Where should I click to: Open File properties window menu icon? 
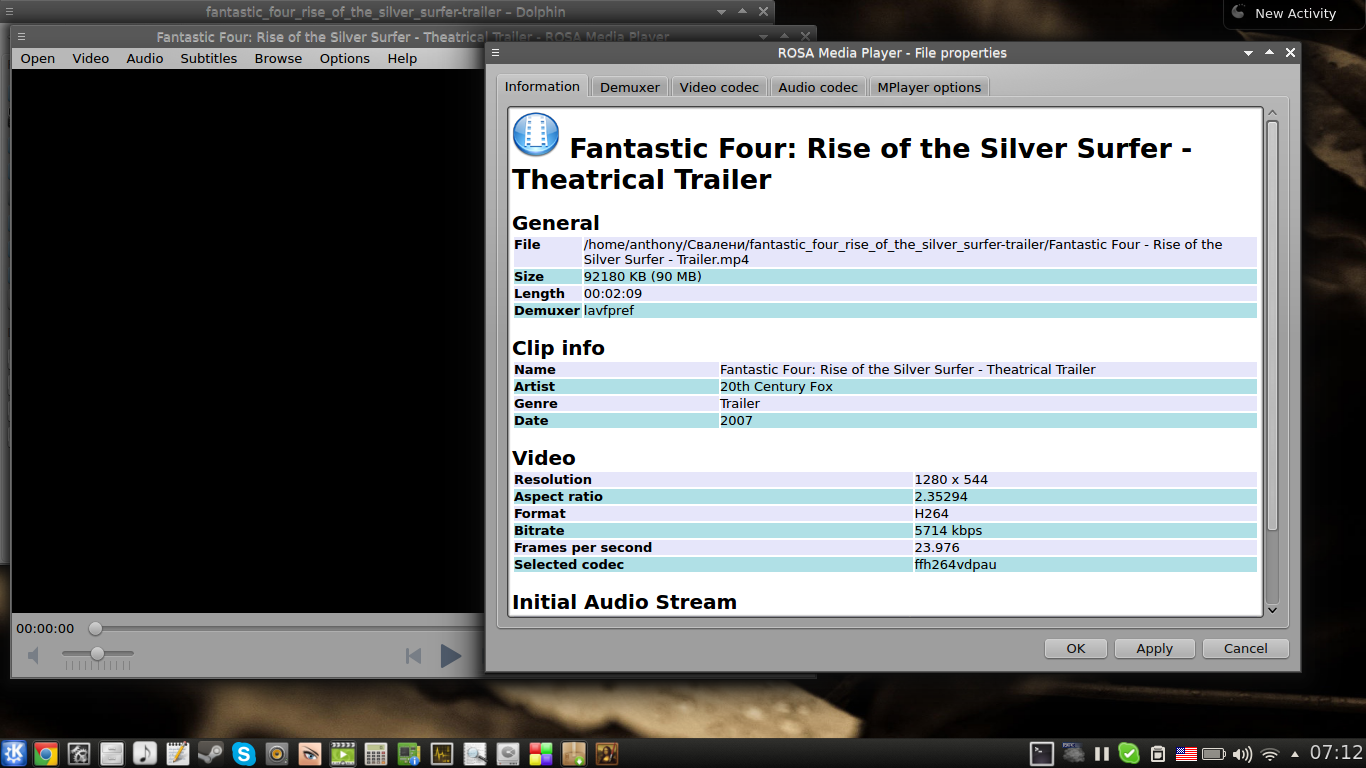496,52
